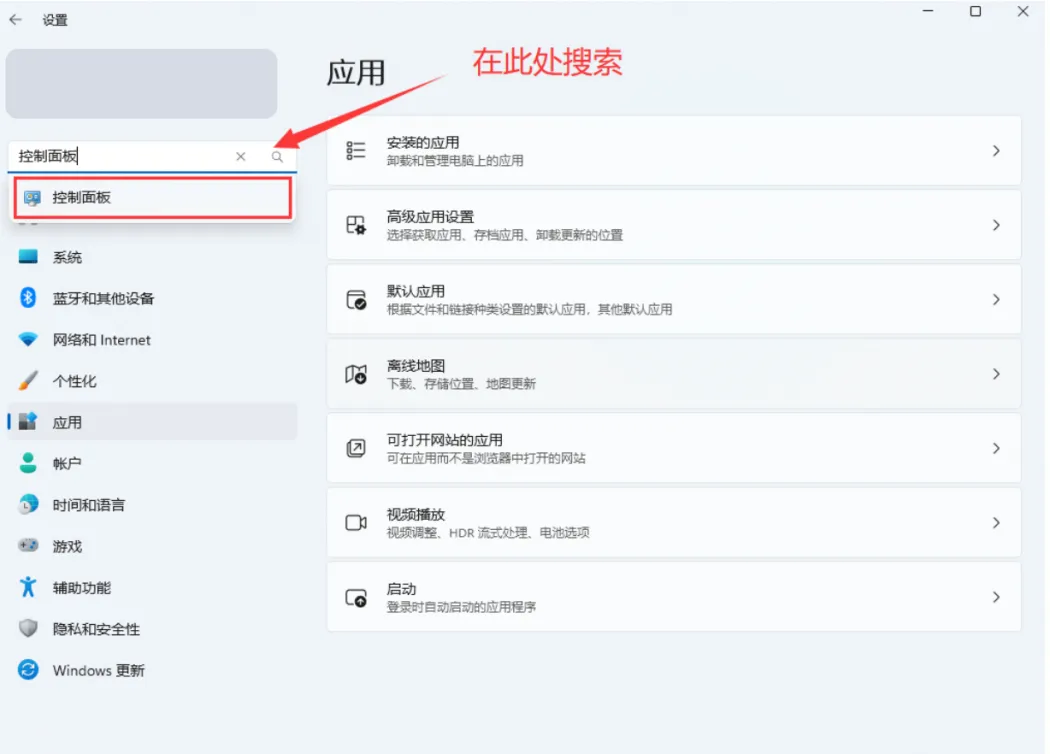The width and height of the screenshot is (1050, 754).
Task: Open 游戏 controller icon category
Action: [29, 546]
